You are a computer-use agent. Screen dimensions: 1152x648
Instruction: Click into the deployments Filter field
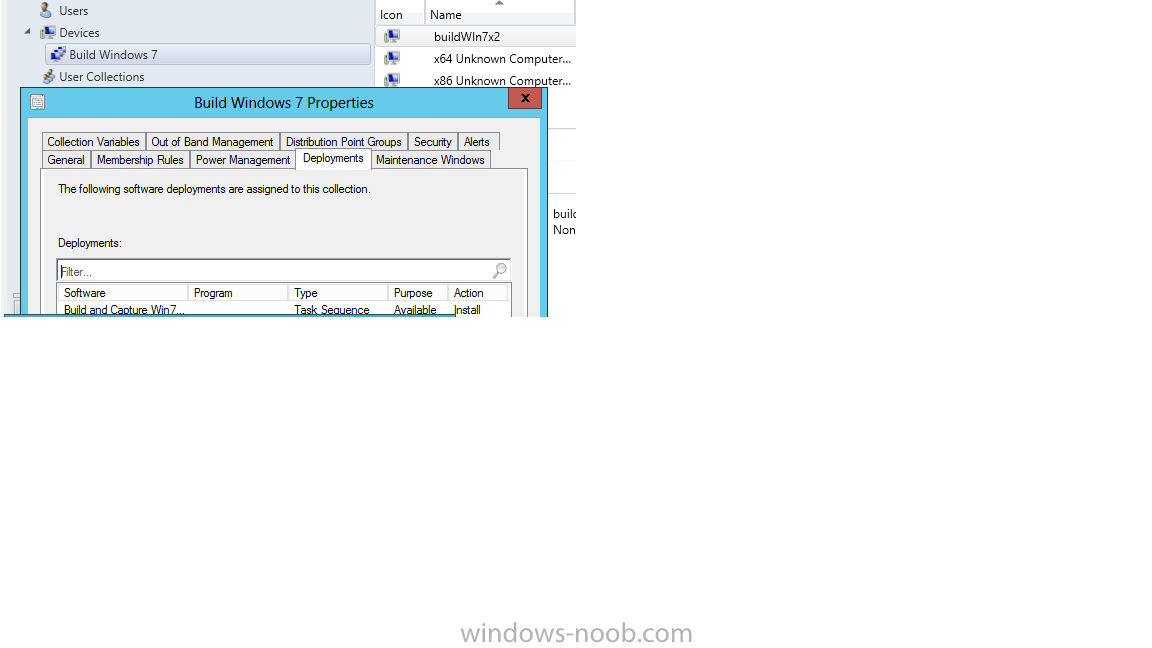(284, 271)
